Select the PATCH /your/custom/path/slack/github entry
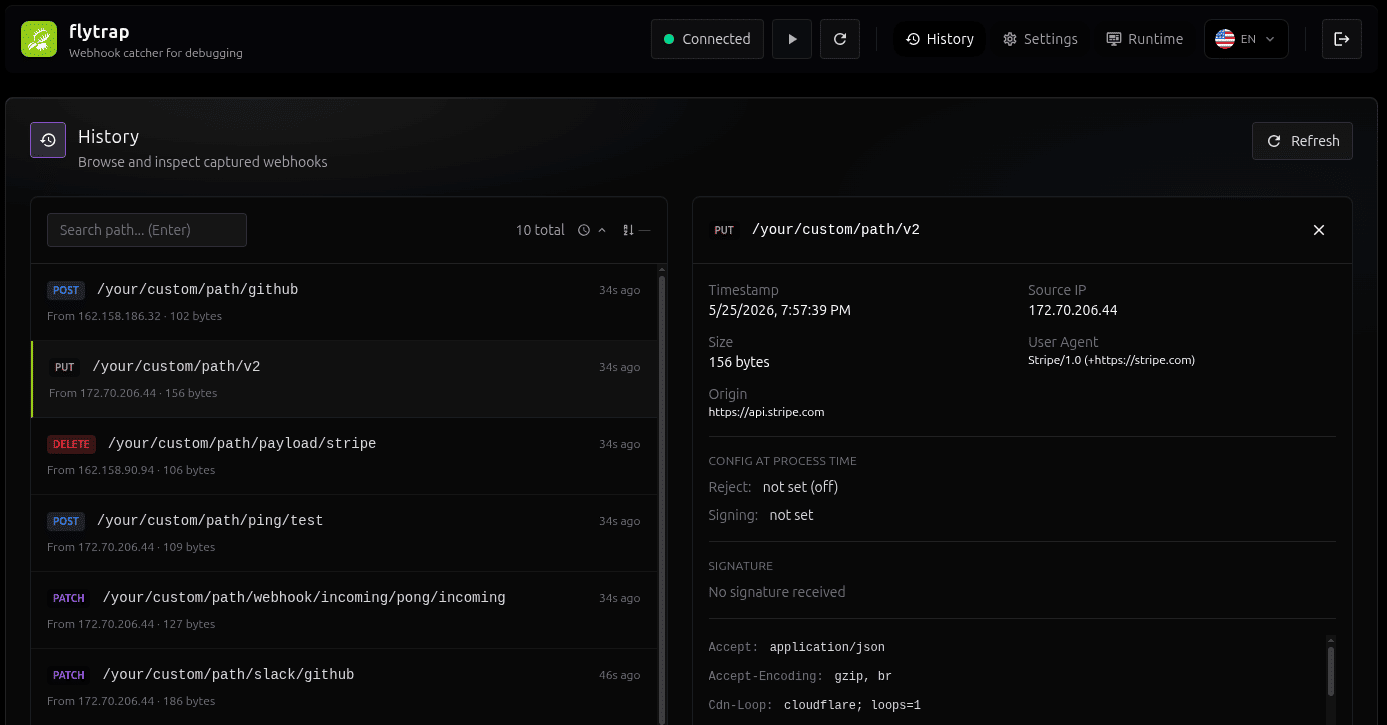Screen dimensions: 1387x725 point(343,687)
